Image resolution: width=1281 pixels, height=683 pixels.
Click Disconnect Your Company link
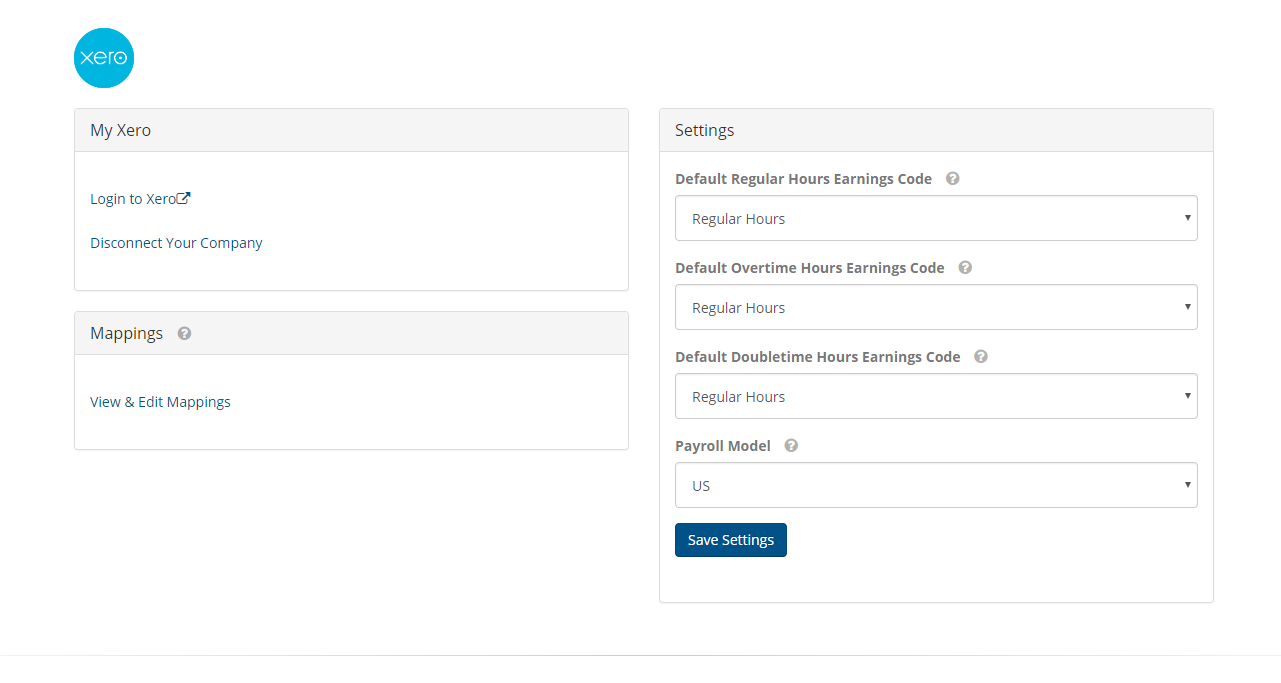(176, 243)
